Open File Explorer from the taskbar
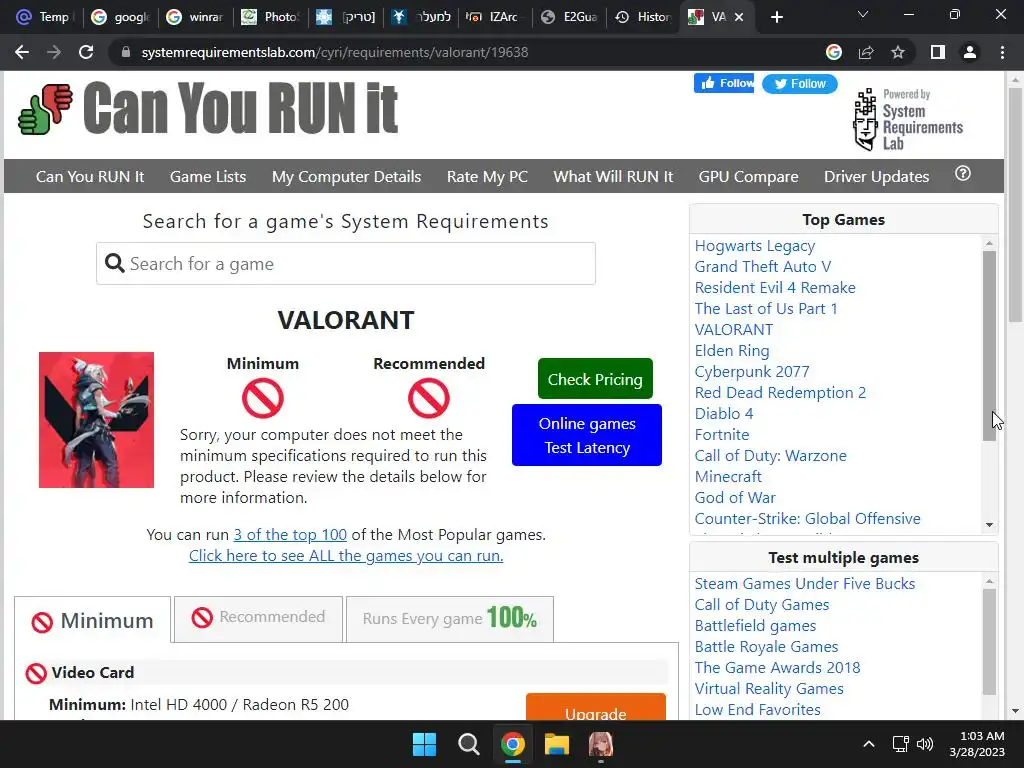Viewport: 1024px width, 768px height. [556, 744]
